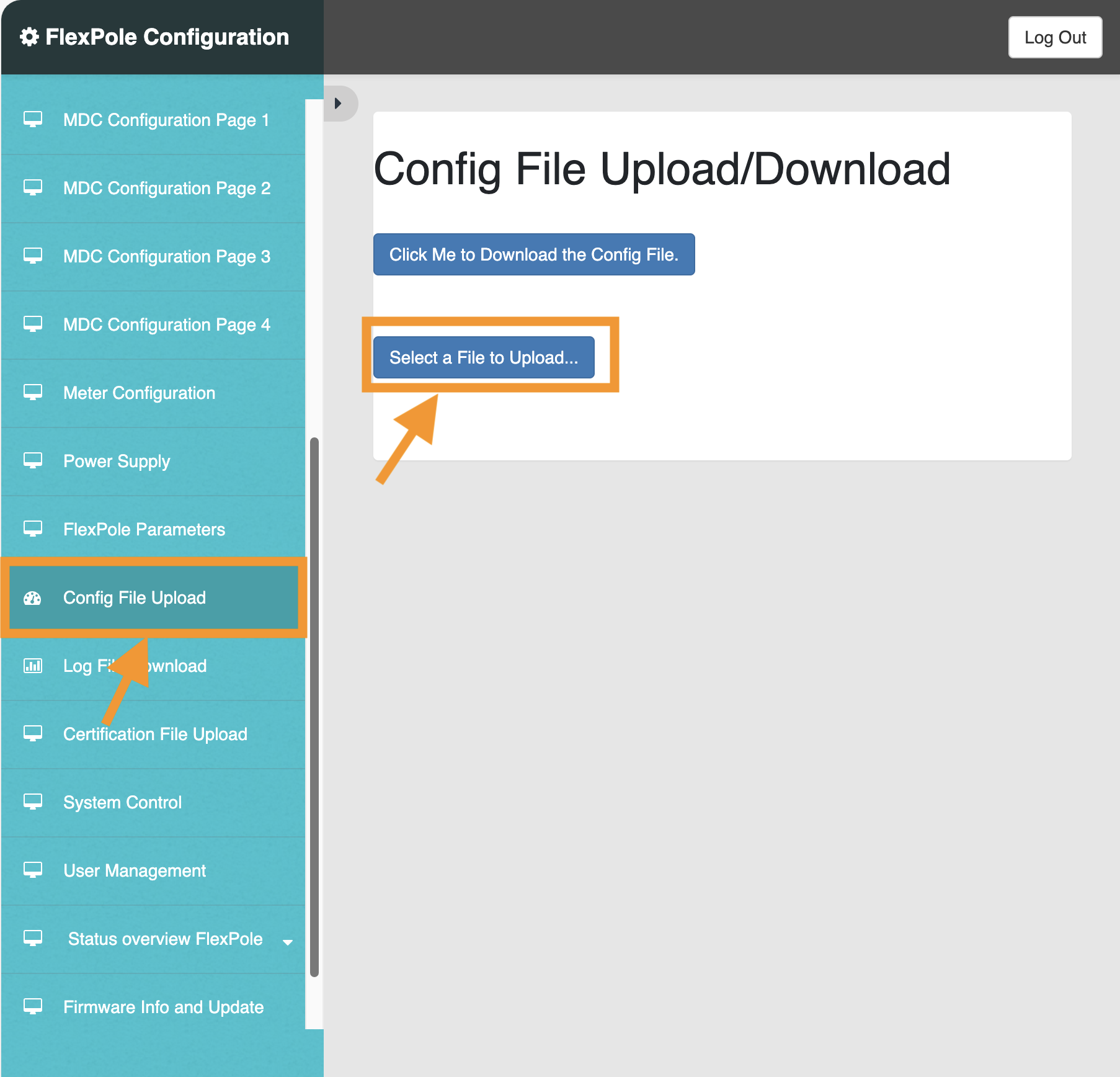
Task: Open the FlexPole Parameters page
Action: 144,529
